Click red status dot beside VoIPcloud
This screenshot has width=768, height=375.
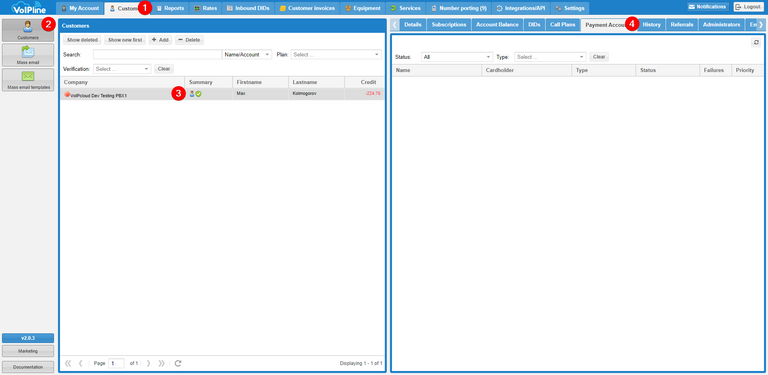(x=68, y=94)
